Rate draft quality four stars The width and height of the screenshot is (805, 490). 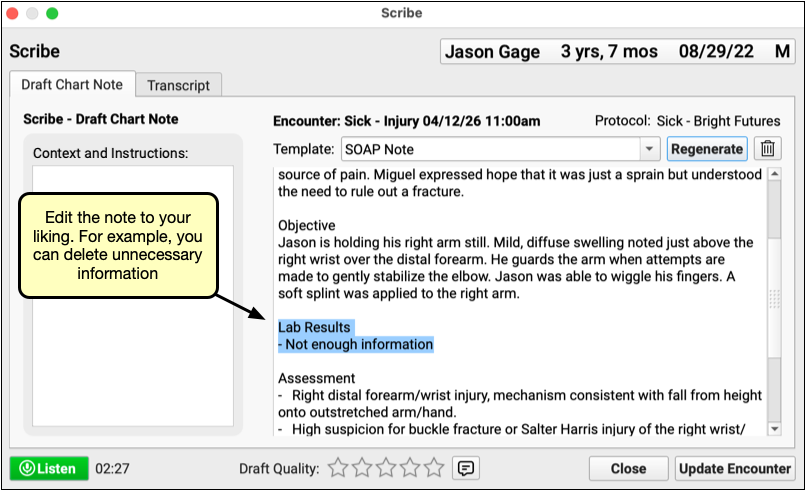coord(409,468)
